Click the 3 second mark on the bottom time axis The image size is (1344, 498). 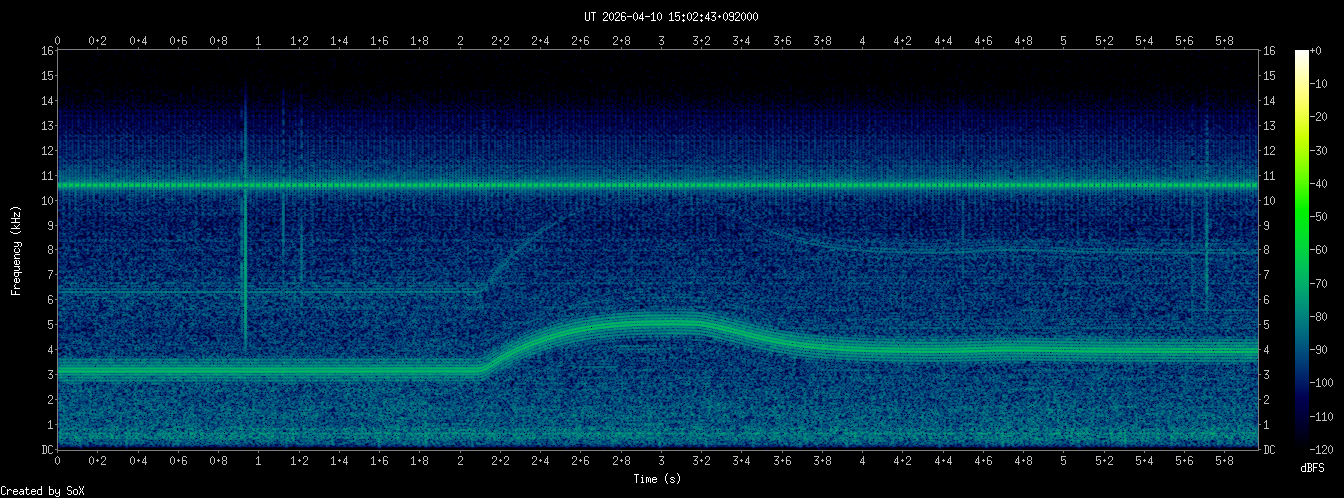[x=661, y=462]
